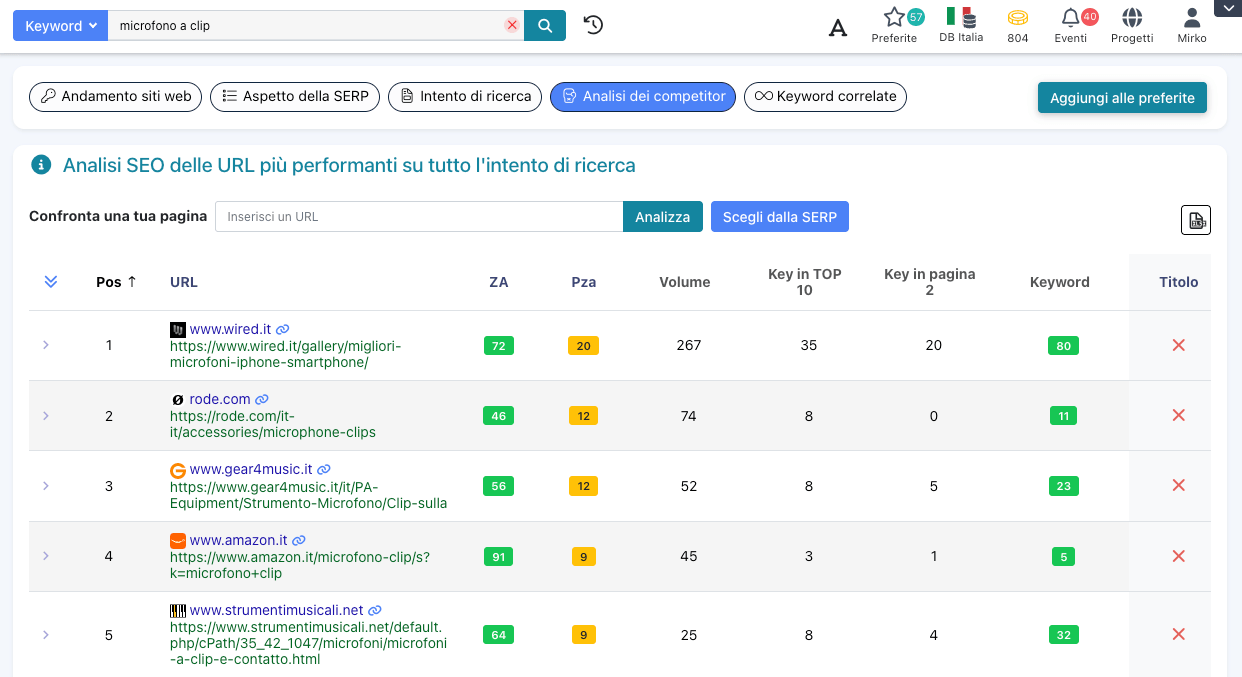The height and width of the screenshot is (677, 1242).
Task: Focus the Inserisci un URL field
Action: point(419,216)
